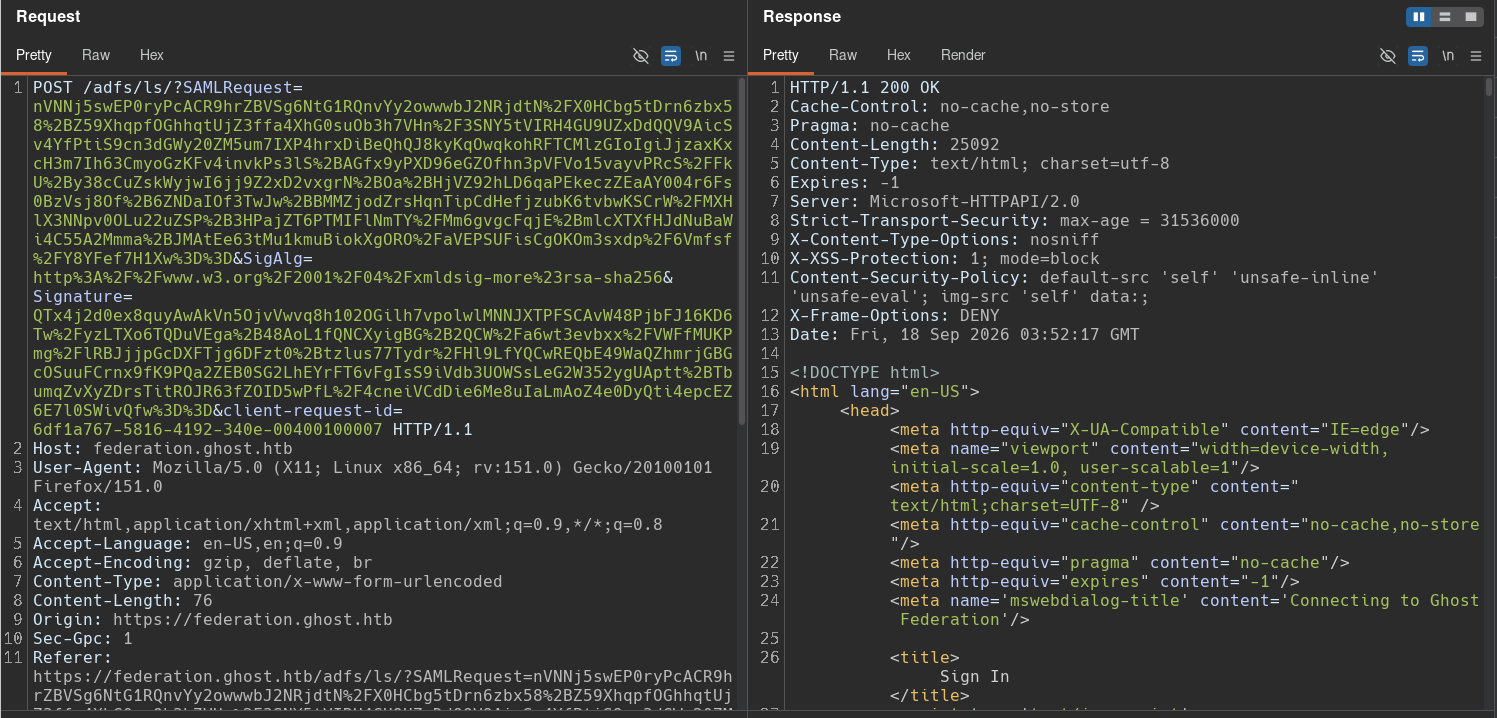Toggle non-printable characters in Request panel

point(641,56)
